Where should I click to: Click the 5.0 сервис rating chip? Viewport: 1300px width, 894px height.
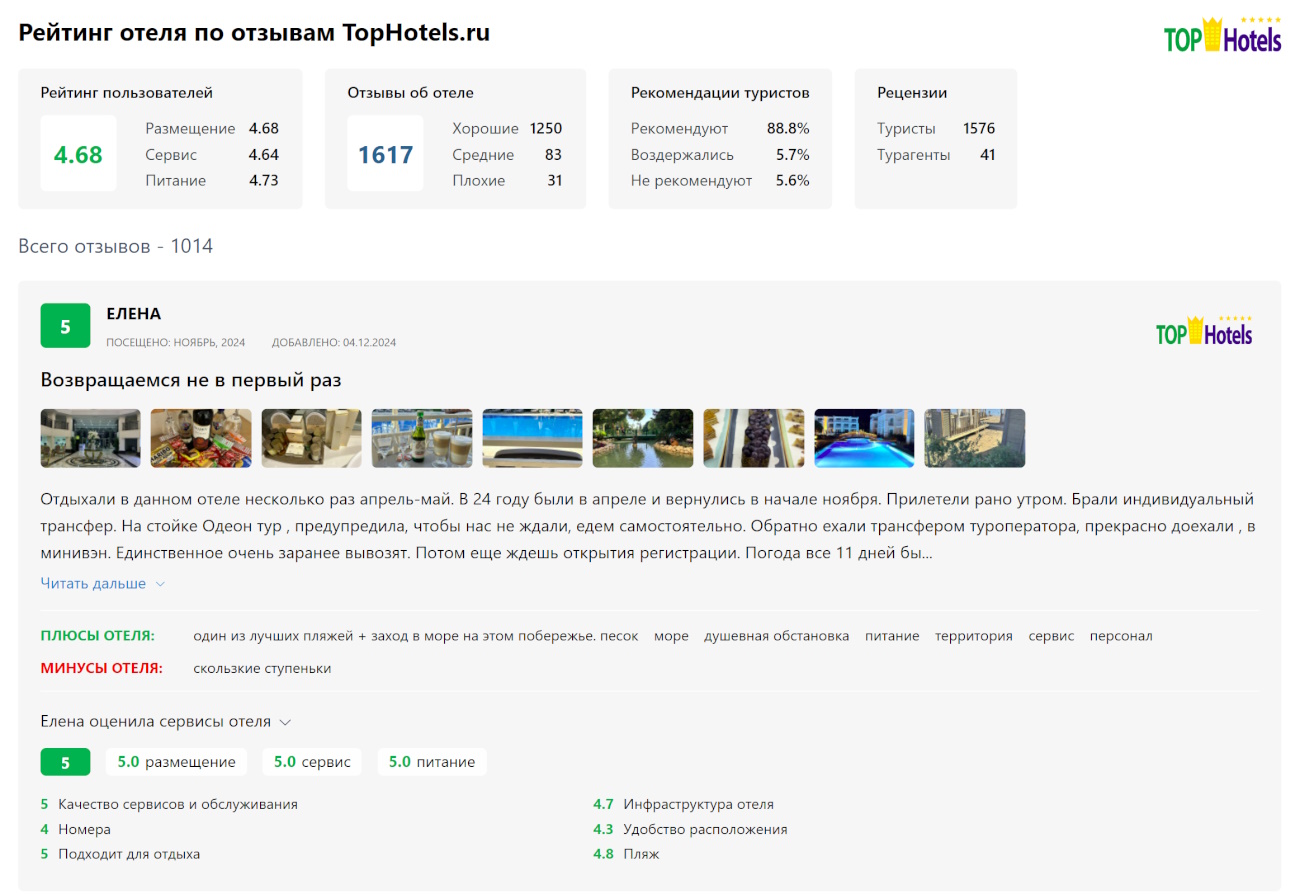tap(312, 762)
